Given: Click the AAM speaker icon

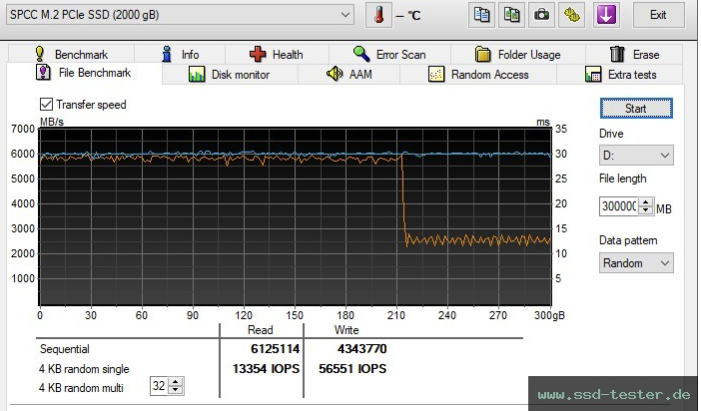Looking at the screenshot, I should [x=334, y=73].
